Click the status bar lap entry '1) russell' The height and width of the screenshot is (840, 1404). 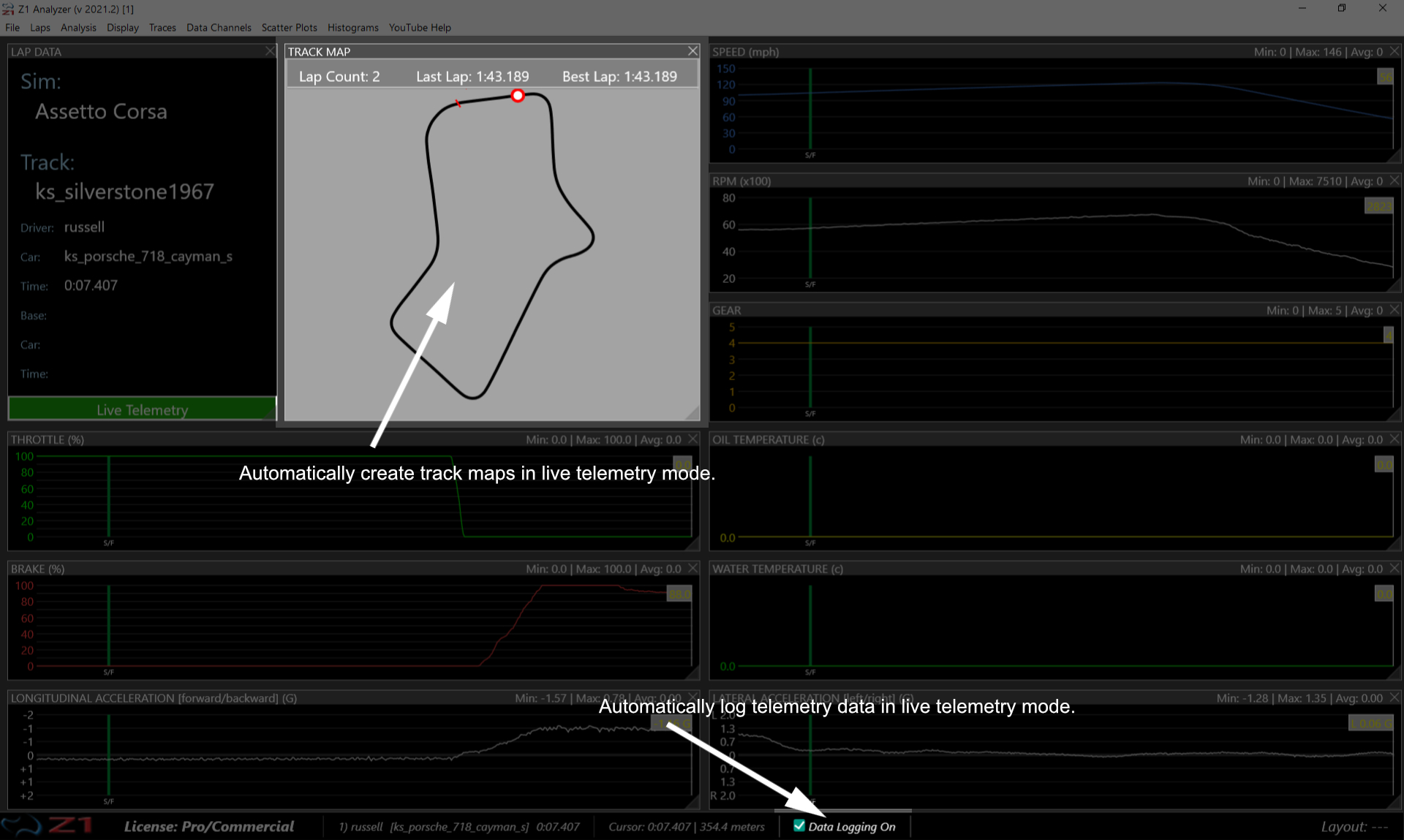tap(458, 827)
